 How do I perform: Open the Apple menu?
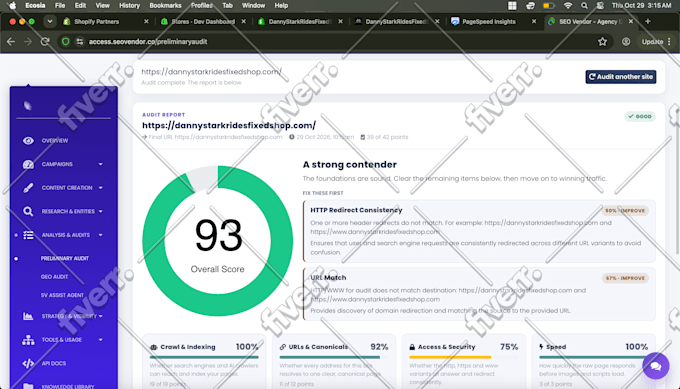tap(12, 6)
